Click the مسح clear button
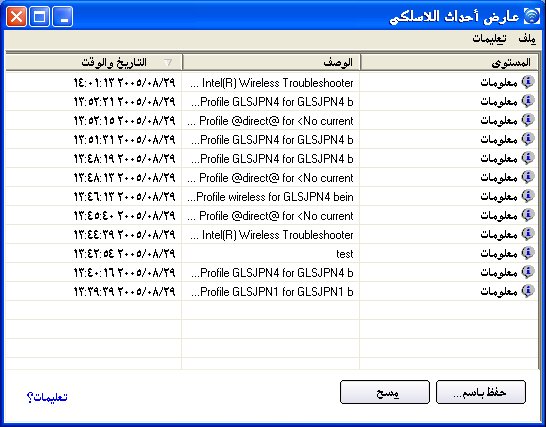The height and width of the screenshot is (427, 546). pyautogui.click(x=385, y=392)
